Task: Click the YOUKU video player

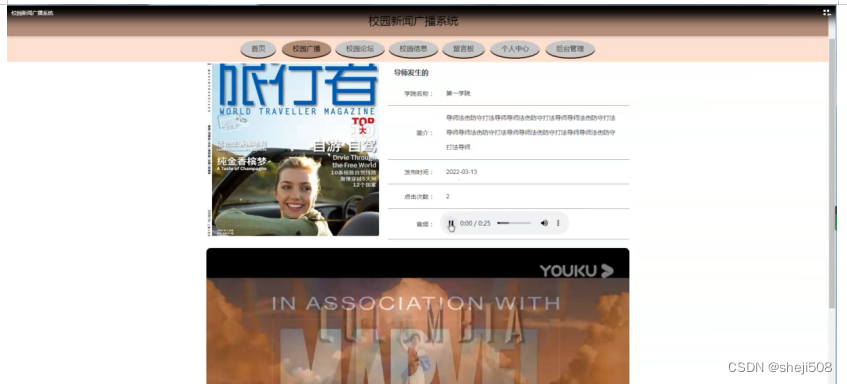Action: pyautogui.click(x=418, y=316)
